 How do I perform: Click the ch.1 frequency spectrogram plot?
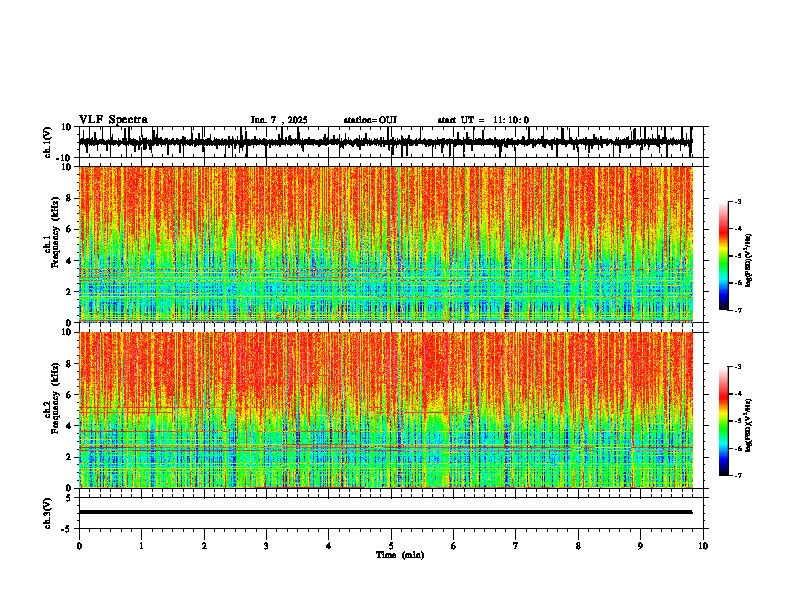point(385,244)
